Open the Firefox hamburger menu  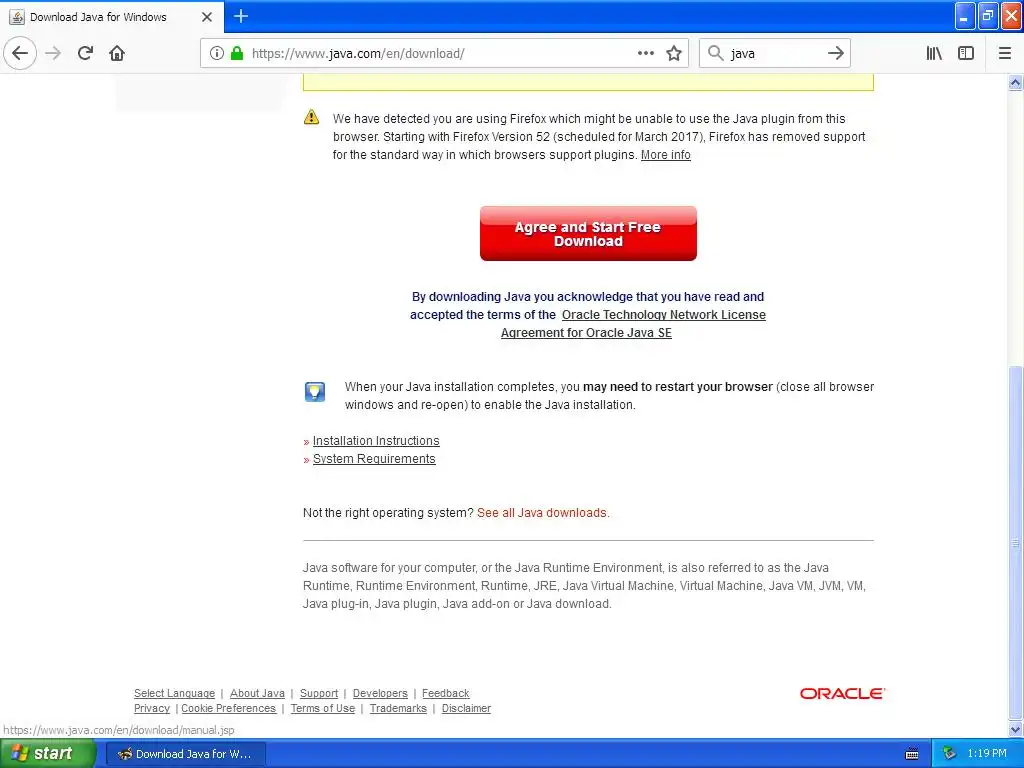point(1004,54)
